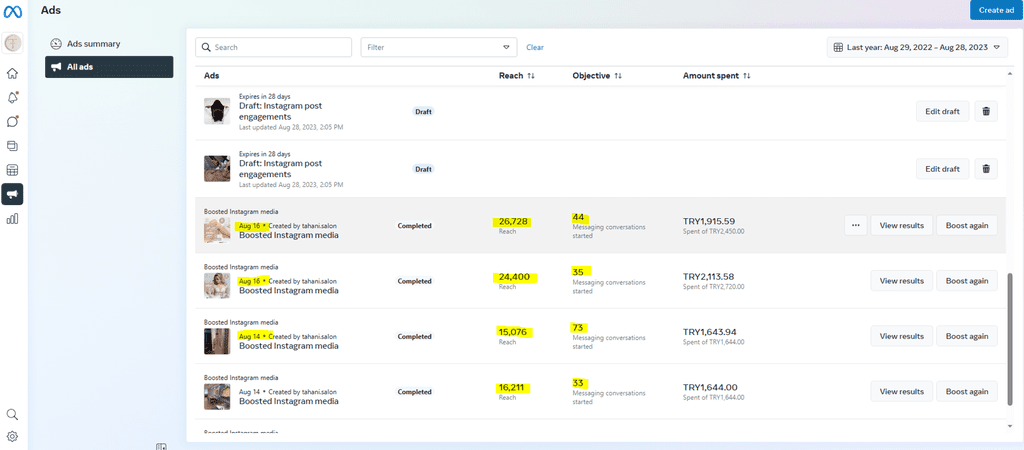Click the ads list vertical scrollbar
The image size is (1024, 450).
pyautogui.click(x=1012, y=340)
